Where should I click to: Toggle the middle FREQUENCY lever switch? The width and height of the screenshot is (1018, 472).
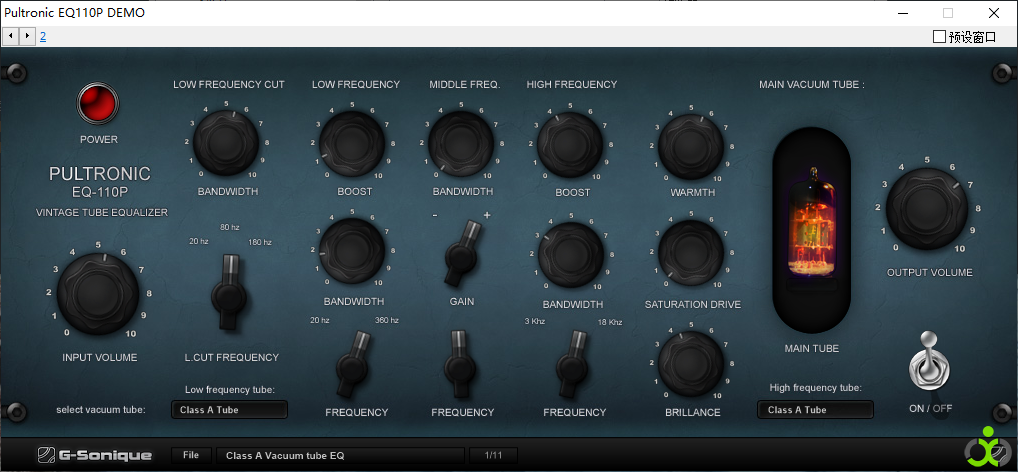pos(460,364)
